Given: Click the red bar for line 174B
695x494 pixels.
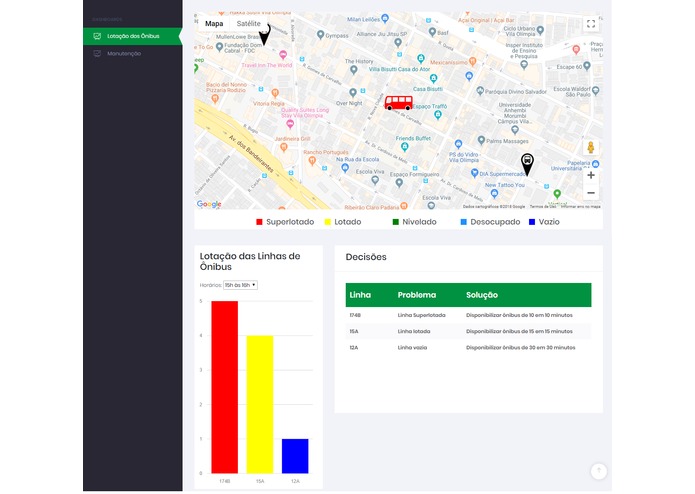Looking at the screenshot, I should pyautogui.click(x=224, y=387).
